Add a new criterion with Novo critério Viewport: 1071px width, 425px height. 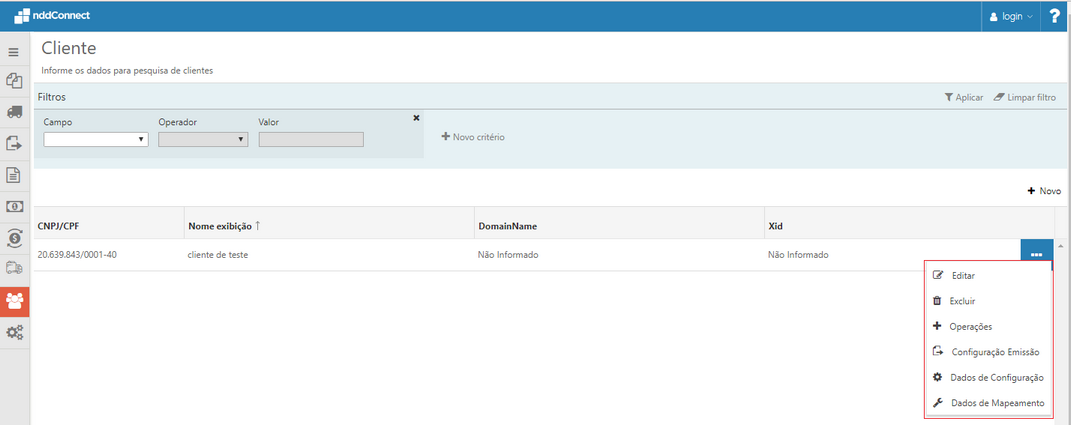click(473, 137)
